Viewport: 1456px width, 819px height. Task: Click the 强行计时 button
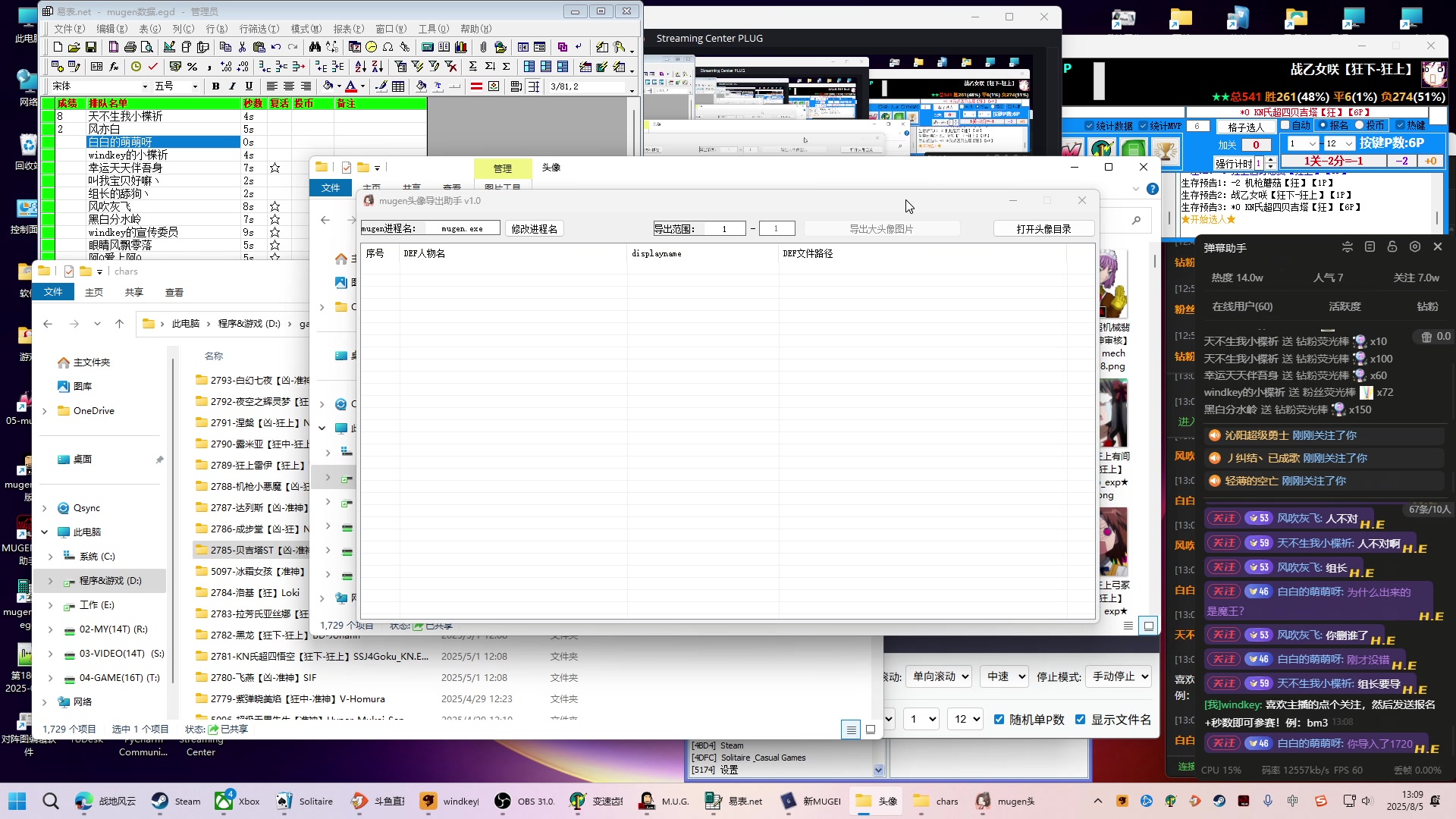[1234, 164]
